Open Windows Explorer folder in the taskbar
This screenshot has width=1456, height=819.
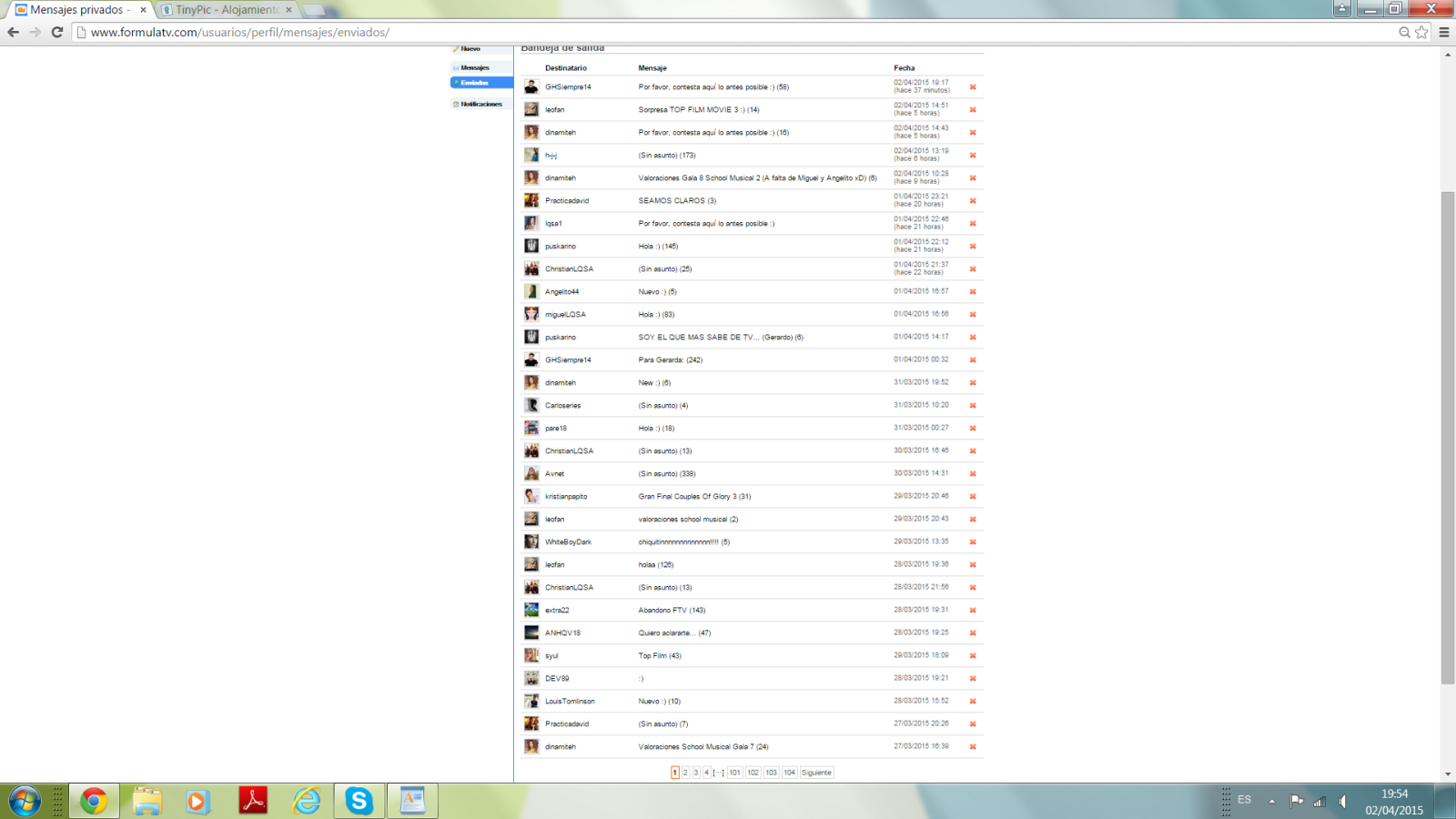tap(147, 801)
